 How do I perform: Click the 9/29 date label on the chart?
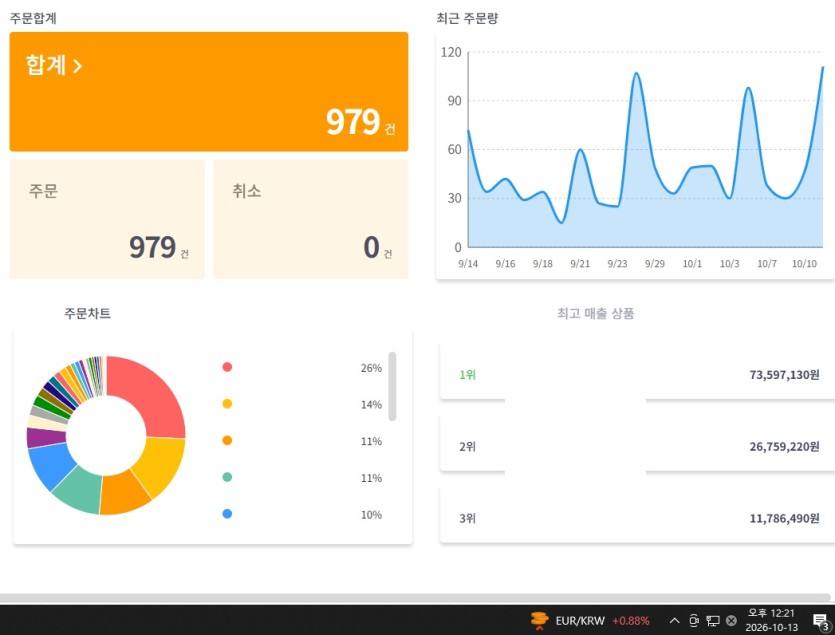click(x=654, y=264)
